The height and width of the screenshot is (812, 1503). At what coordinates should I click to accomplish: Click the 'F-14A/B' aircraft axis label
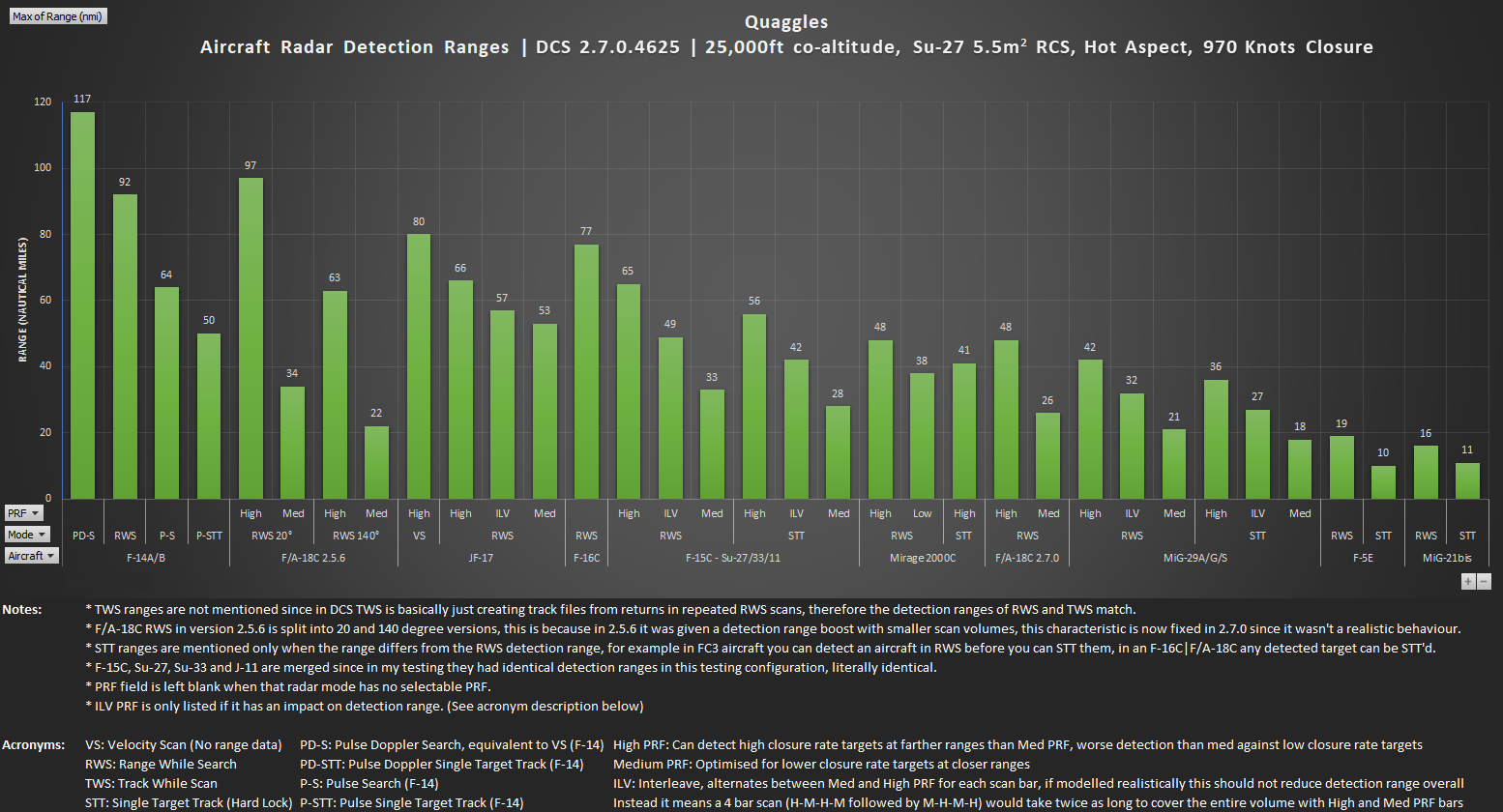point(146,558)
